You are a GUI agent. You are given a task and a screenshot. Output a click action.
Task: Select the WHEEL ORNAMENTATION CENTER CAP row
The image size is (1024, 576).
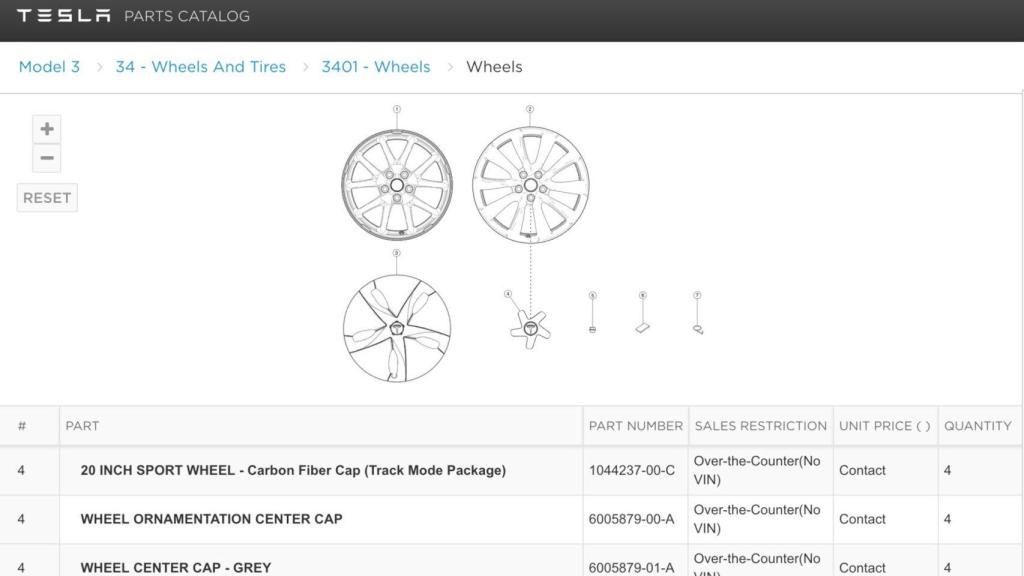tap(211, 519)
